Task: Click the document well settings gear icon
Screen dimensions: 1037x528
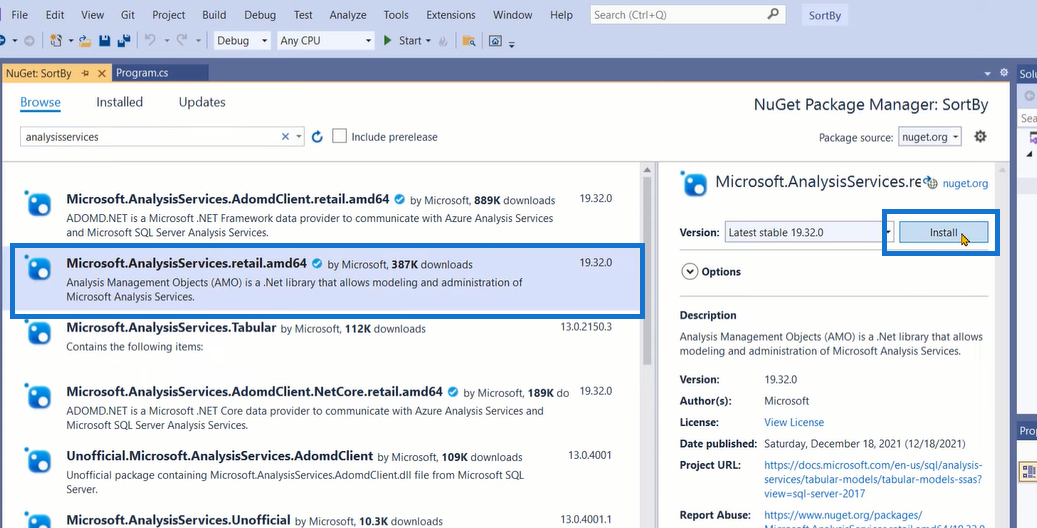Action: (1004, 72)
